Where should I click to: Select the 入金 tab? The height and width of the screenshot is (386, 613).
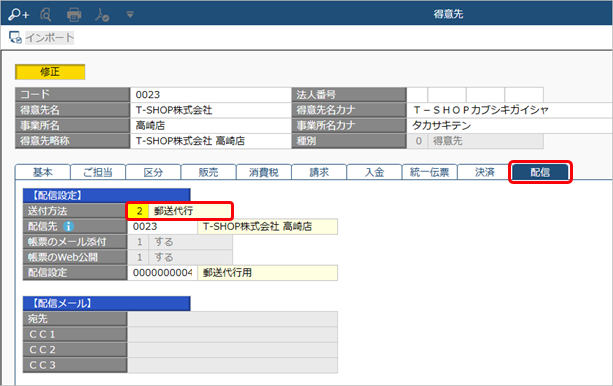point(375,172)
